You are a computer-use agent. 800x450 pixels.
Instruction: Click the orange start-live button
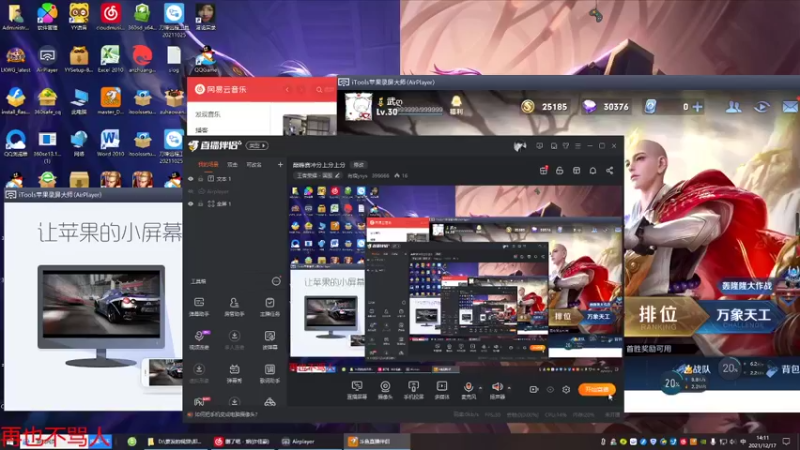point(597,389)
